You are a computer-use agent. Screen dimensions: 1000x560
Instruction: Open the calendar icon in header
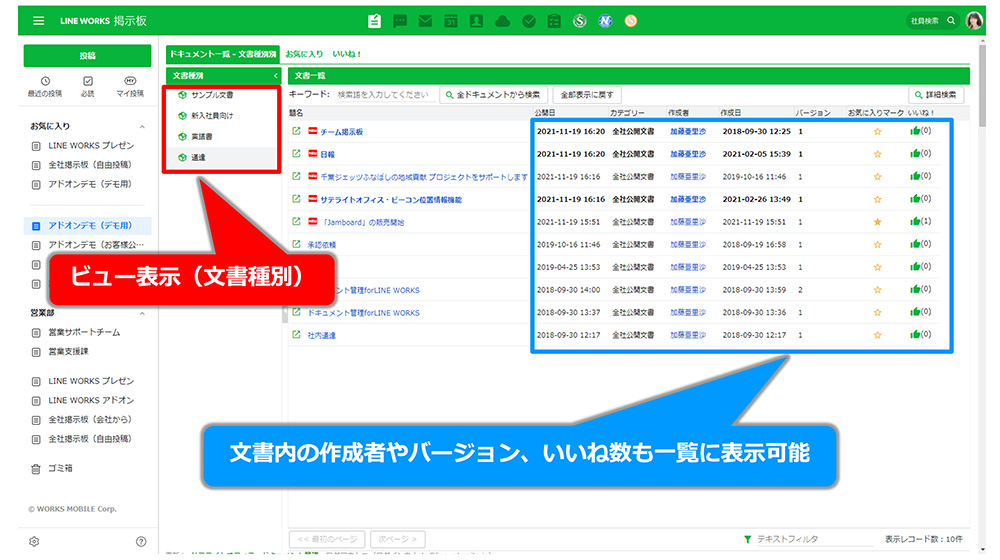[x=451, y=21]
